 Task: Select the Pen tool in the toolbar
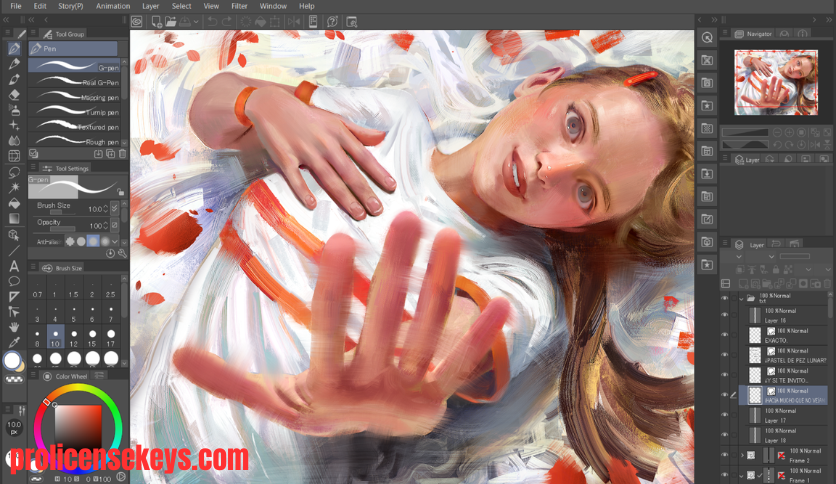[14, 49]
